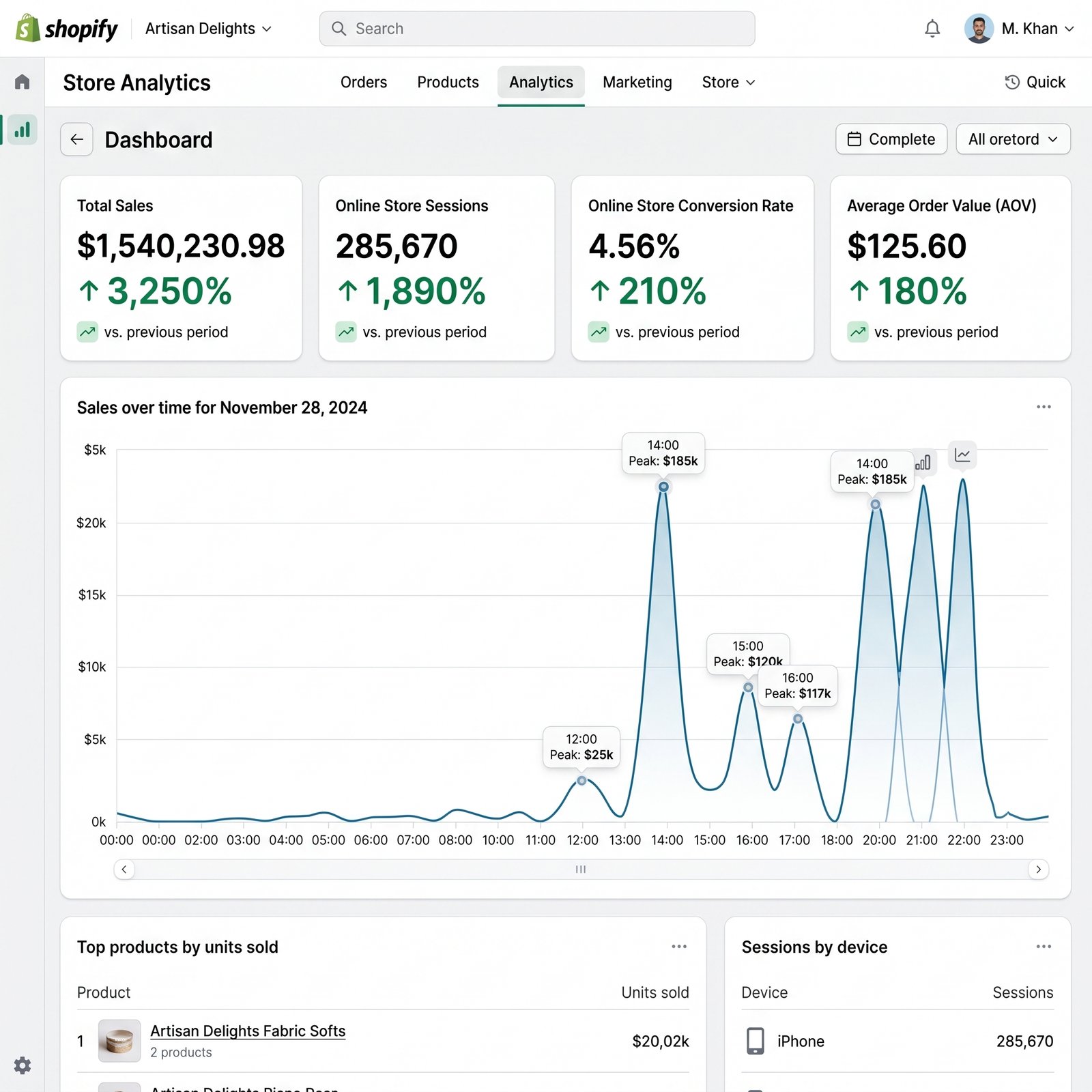The width and height of the screenshot is (1092, 1092).
Task: Open the All oretord dropdown
Action: click(1013, 139)
